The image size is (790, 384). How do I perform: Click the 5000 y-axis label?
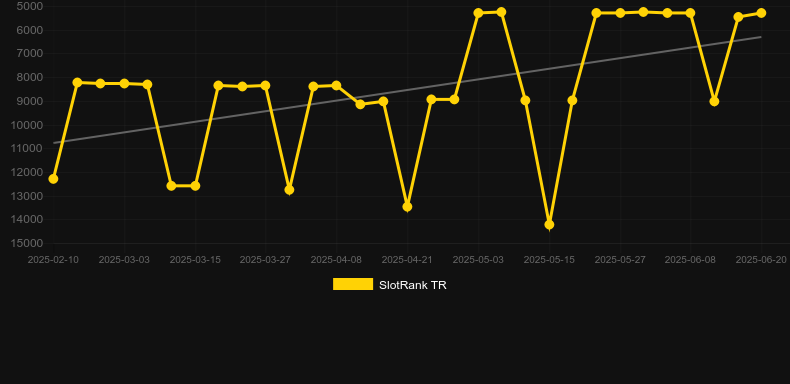[30, 7]
